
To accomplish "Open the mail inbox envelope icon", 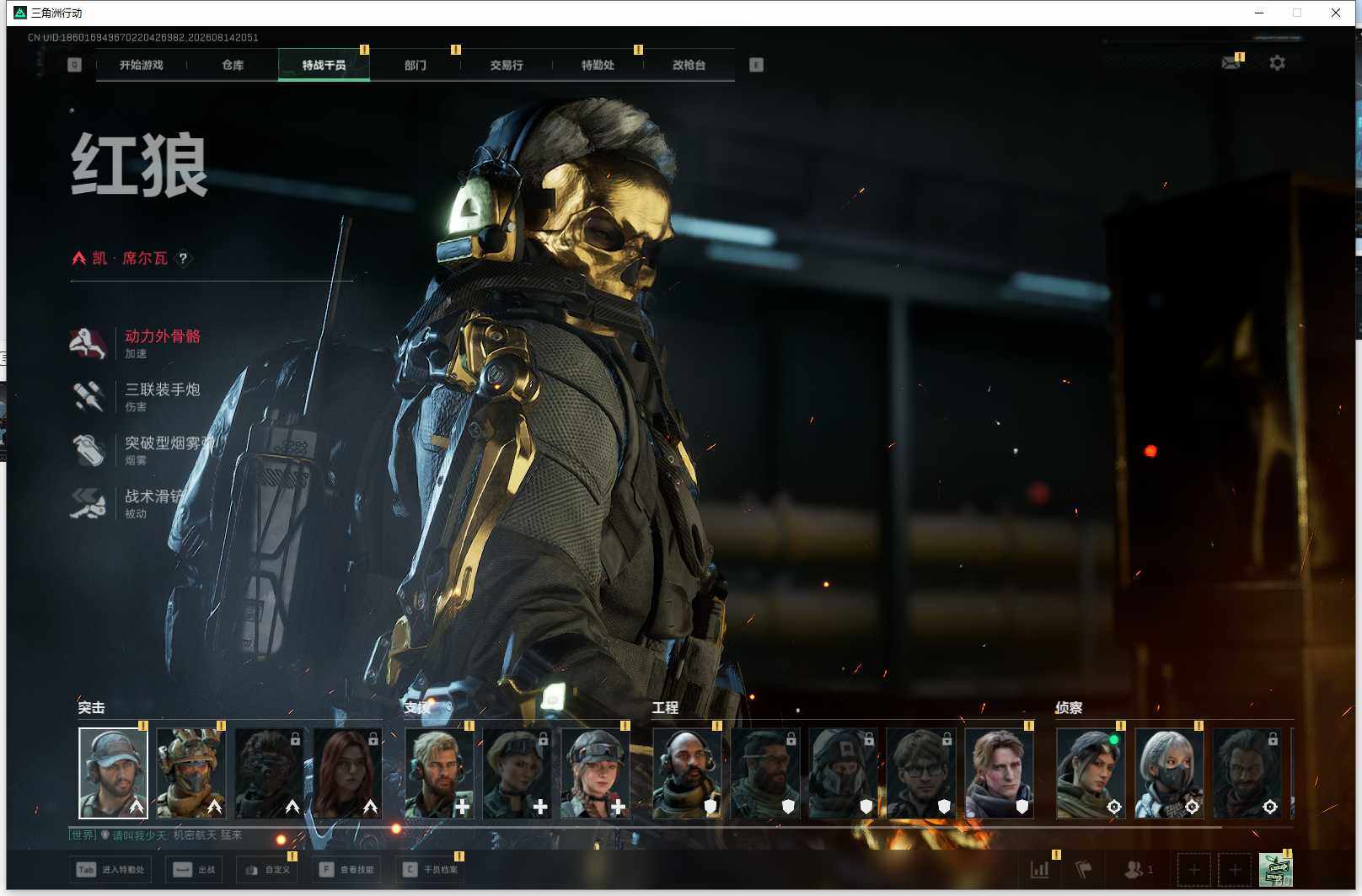I will [1231, 63].
